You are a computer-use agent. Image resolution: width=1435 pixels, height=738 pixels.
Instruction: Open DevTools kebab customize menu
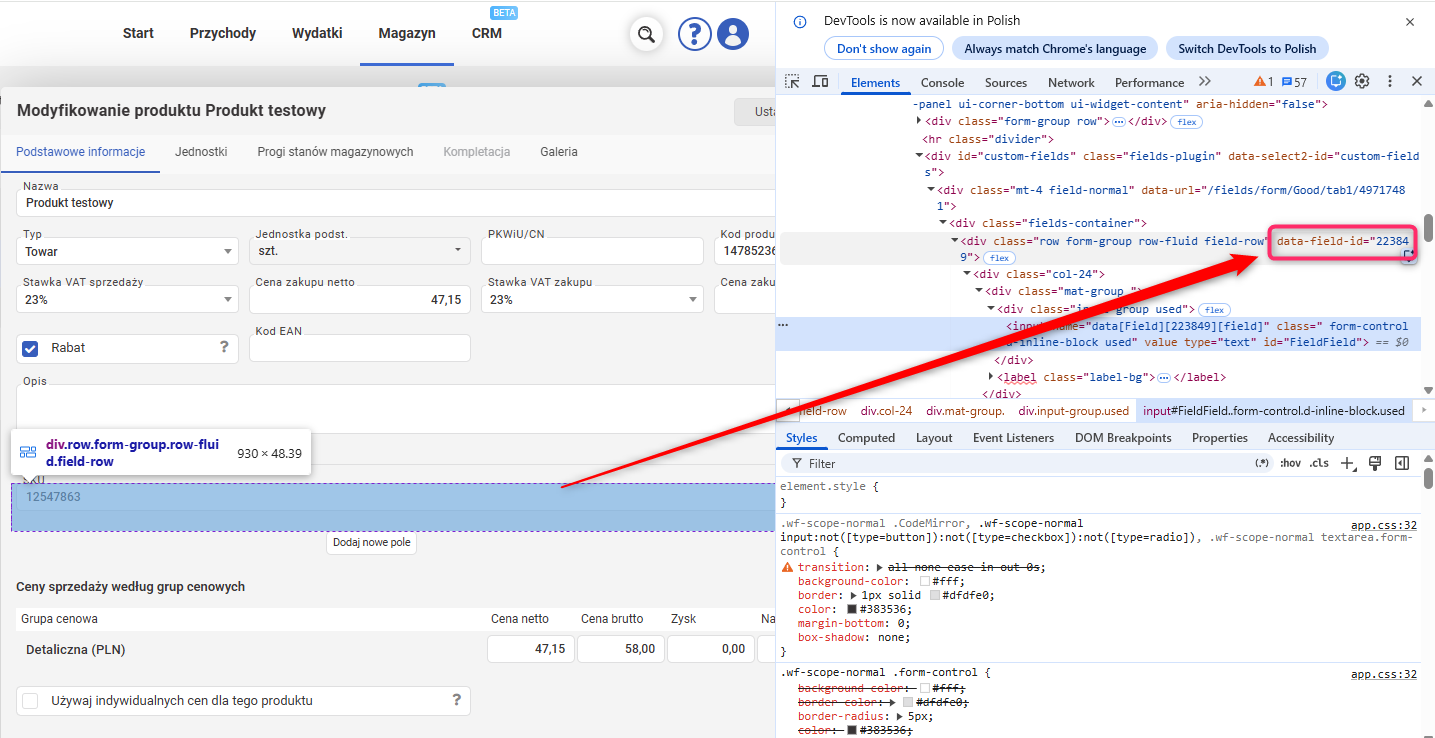click(1389, 82)
